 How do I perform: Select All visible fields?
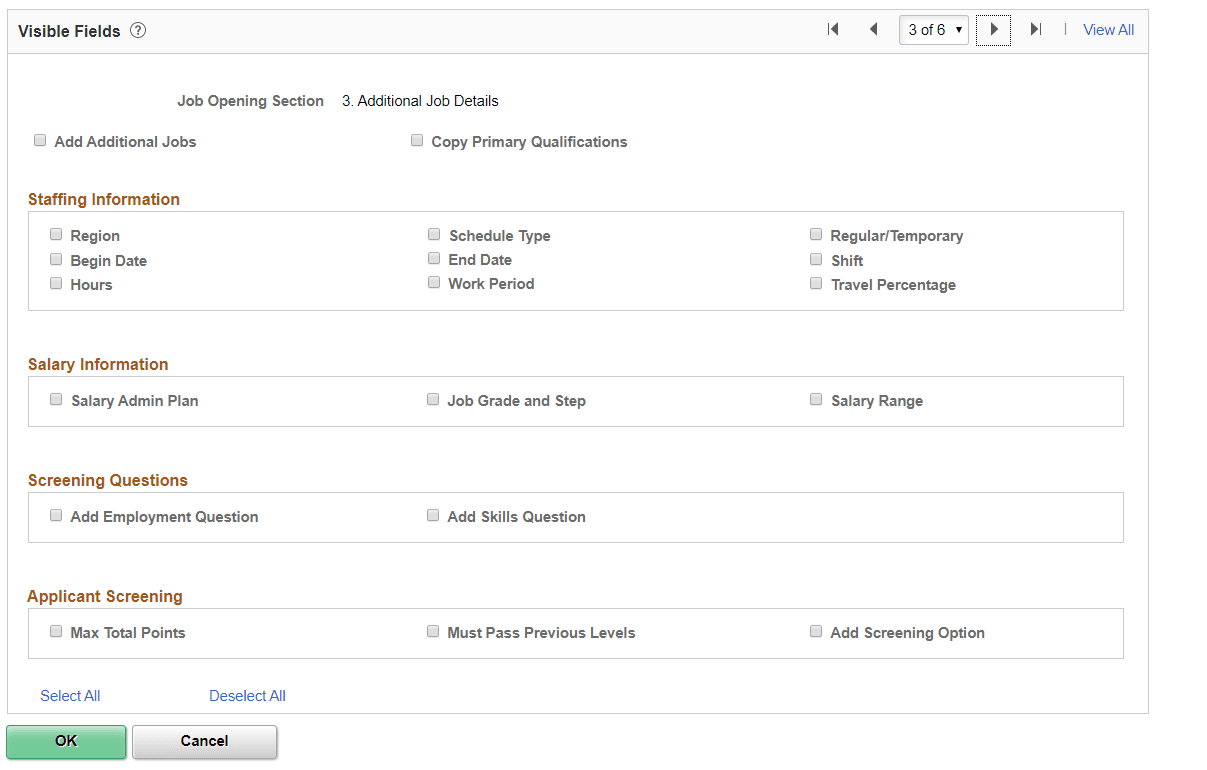[69, 695]
